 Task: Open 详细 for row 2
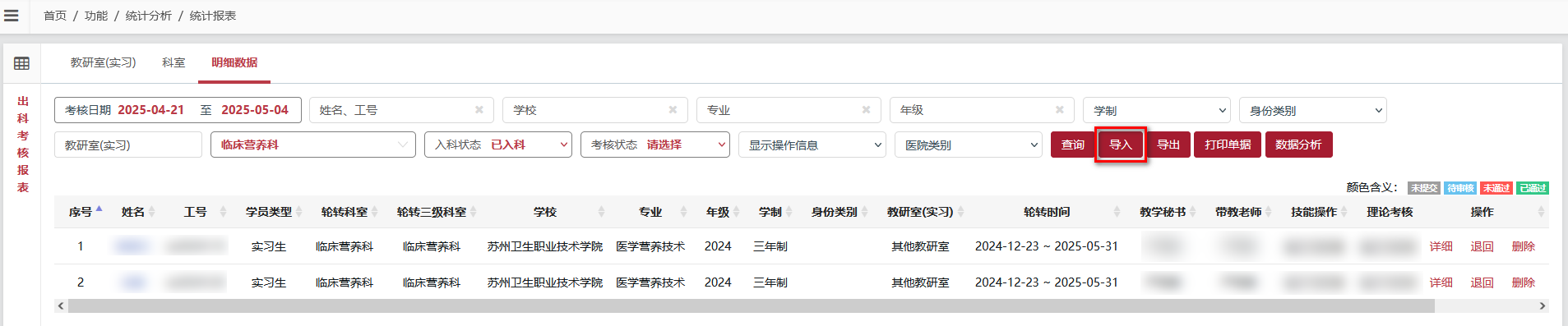(x=1441, y=282)
